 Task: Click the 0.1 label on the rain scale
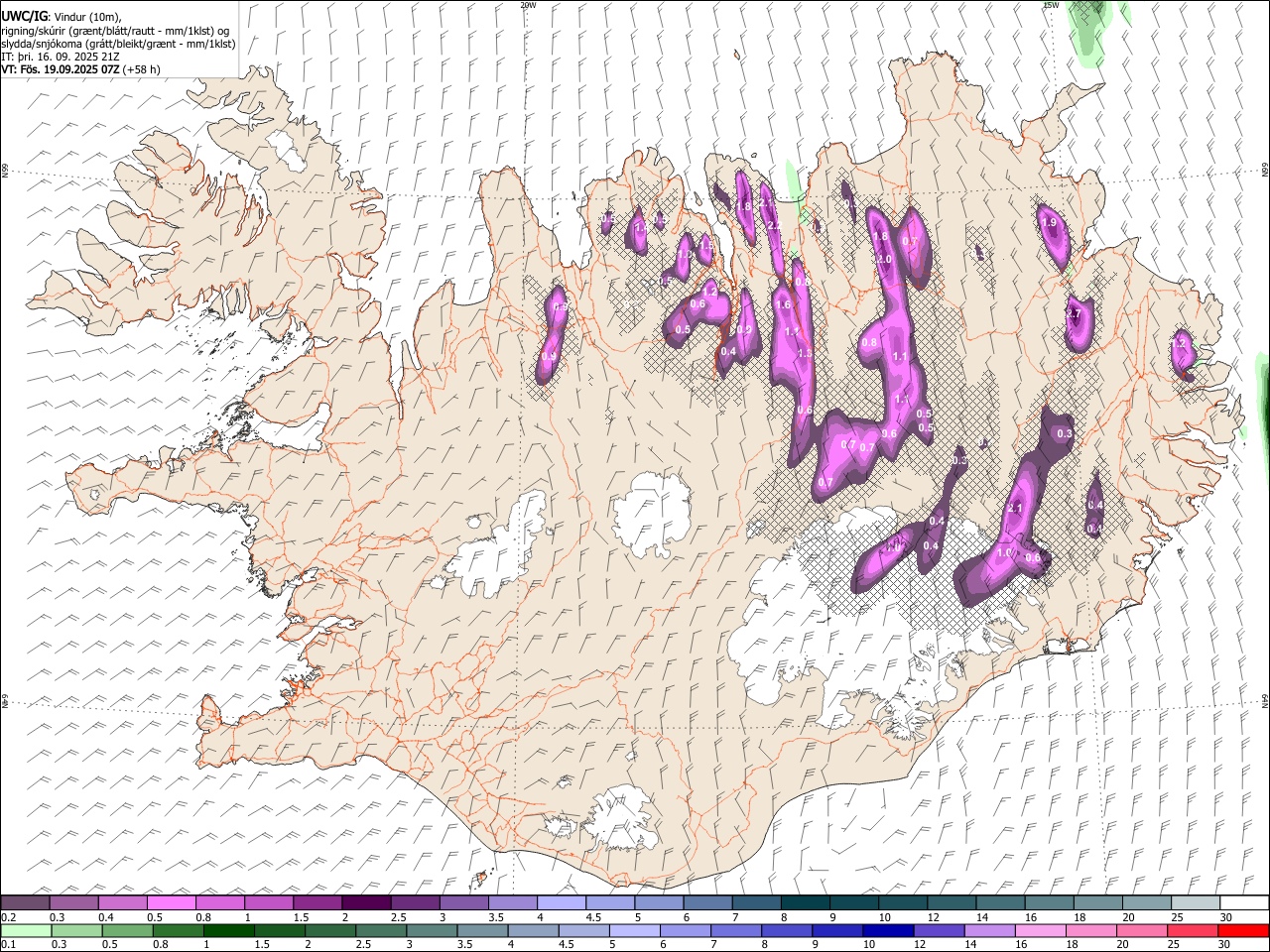(7, 944)
